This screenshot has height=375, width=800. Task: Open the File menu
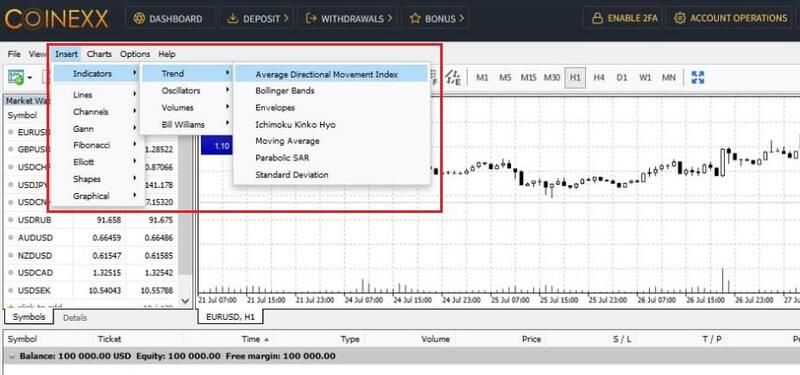click(x=14, y=54)
